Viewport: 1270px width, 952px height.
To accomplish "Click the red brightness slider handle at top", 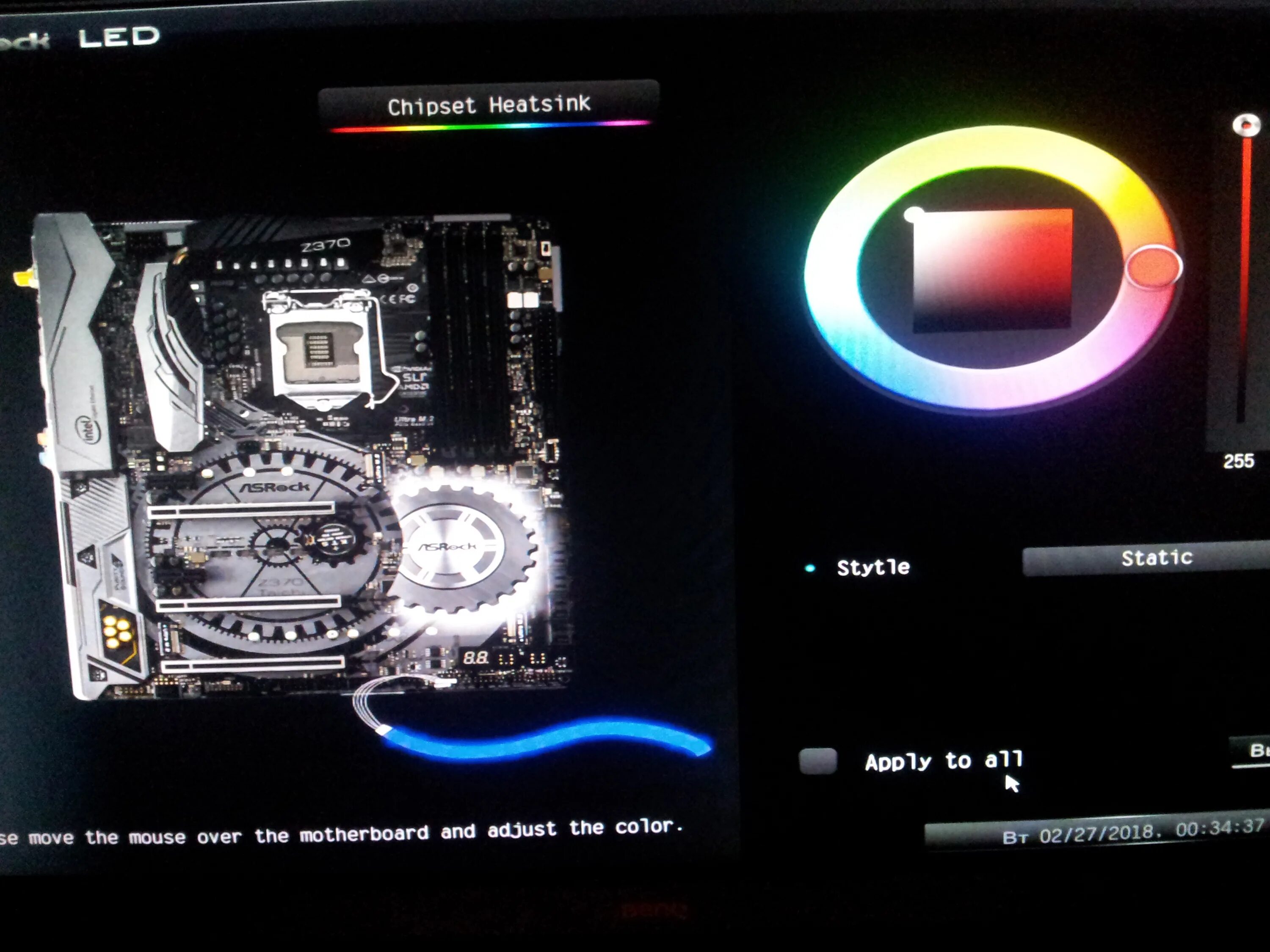I will pyautogui.click(x=1246, y=124).
